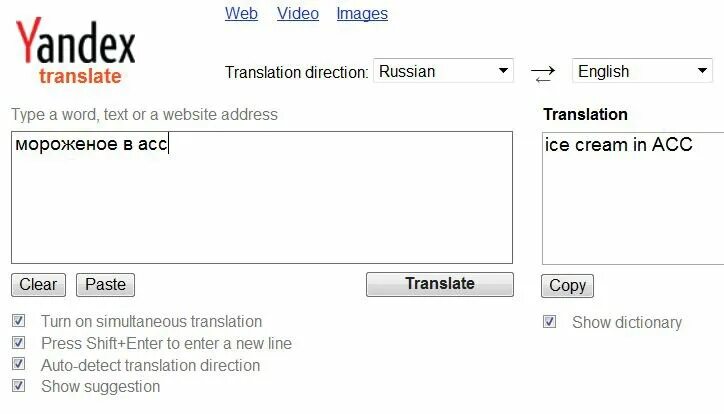Toggle Shift+Enter new line checkbox
The height and width of the screenshot is (414, 724).
[x=18, y=343]
